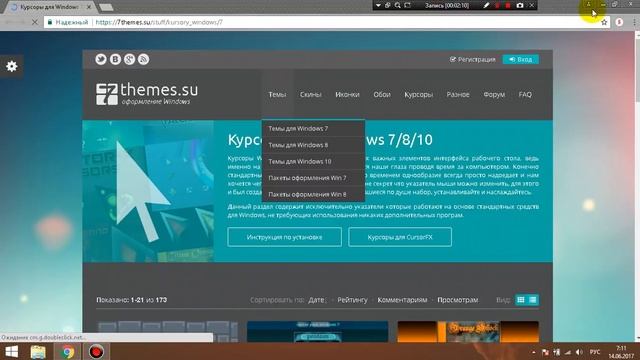Click the red pause recording button
Viewport: 640px width, 360px height.
[497, 5]
